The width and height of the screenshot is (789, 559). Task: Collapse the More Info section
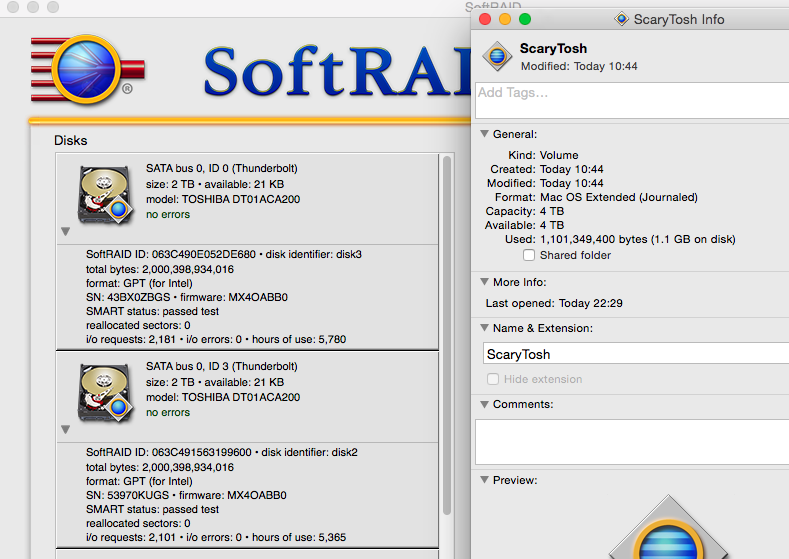pyautogui.click(x=484, y=282)
